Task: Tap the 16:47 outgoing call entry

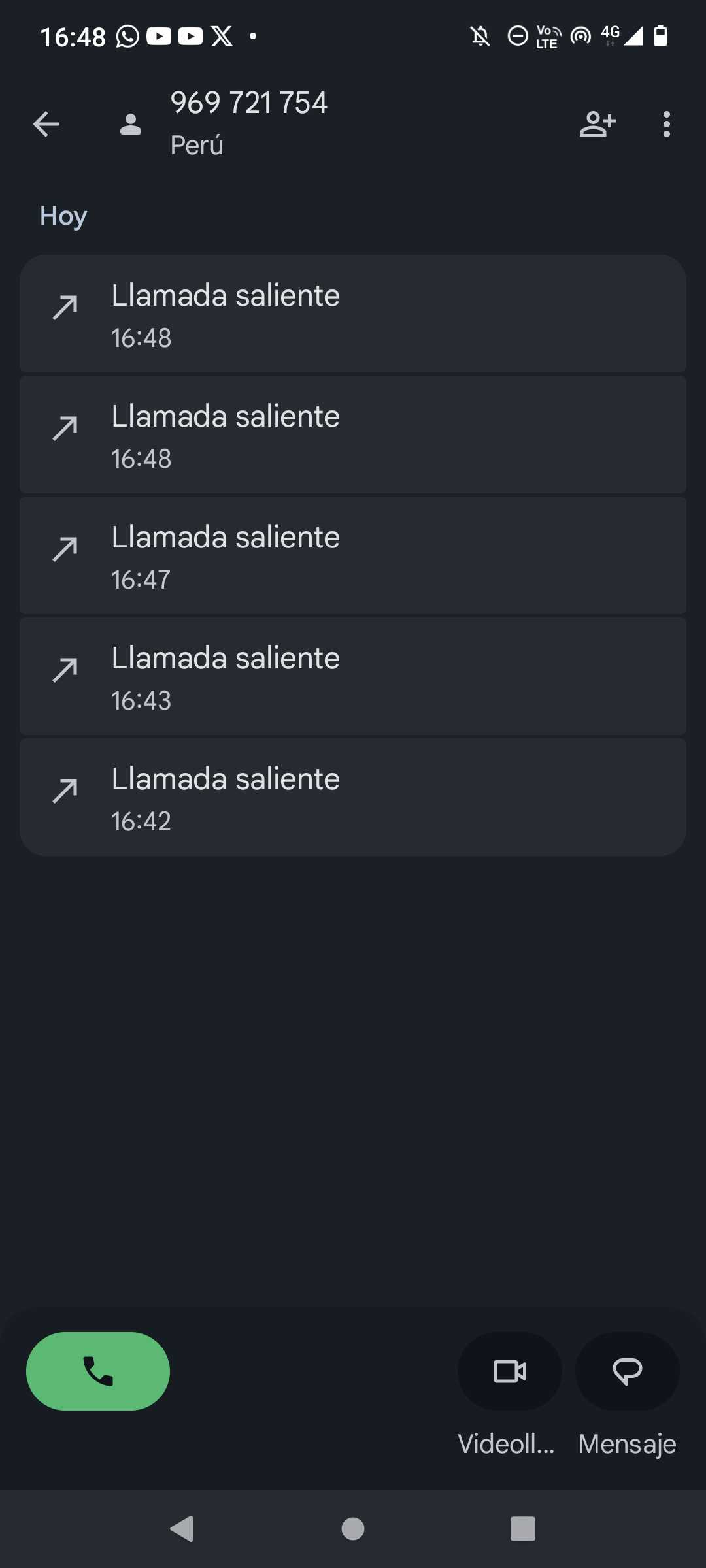Action: 353,556
